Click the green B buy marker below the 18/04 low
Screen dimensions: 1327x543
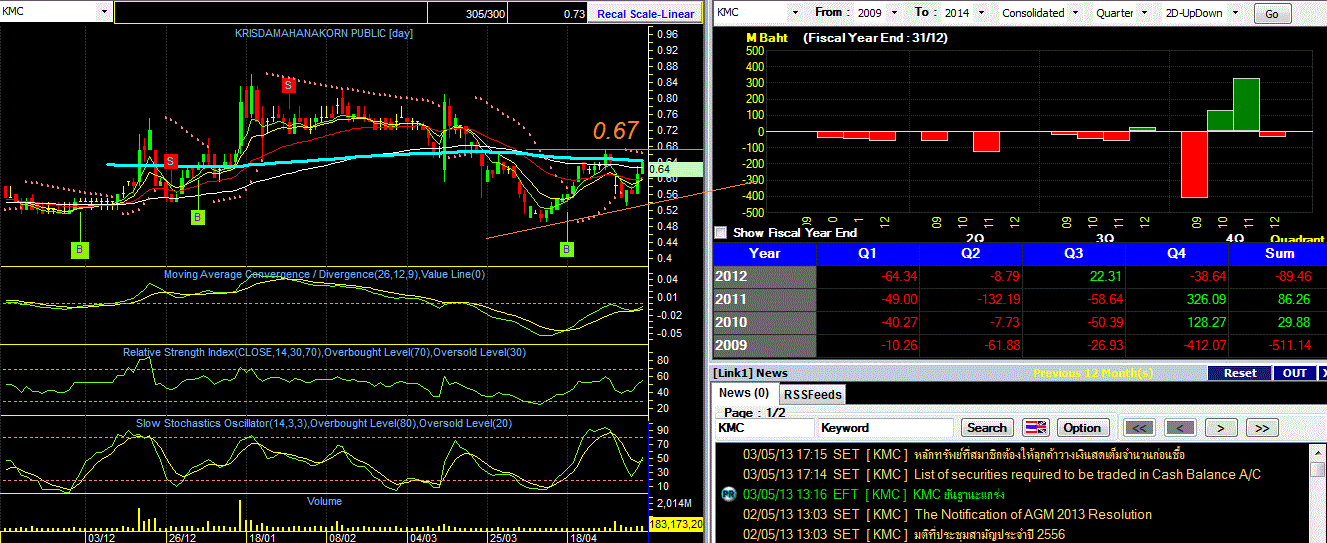tap(567, 249)
